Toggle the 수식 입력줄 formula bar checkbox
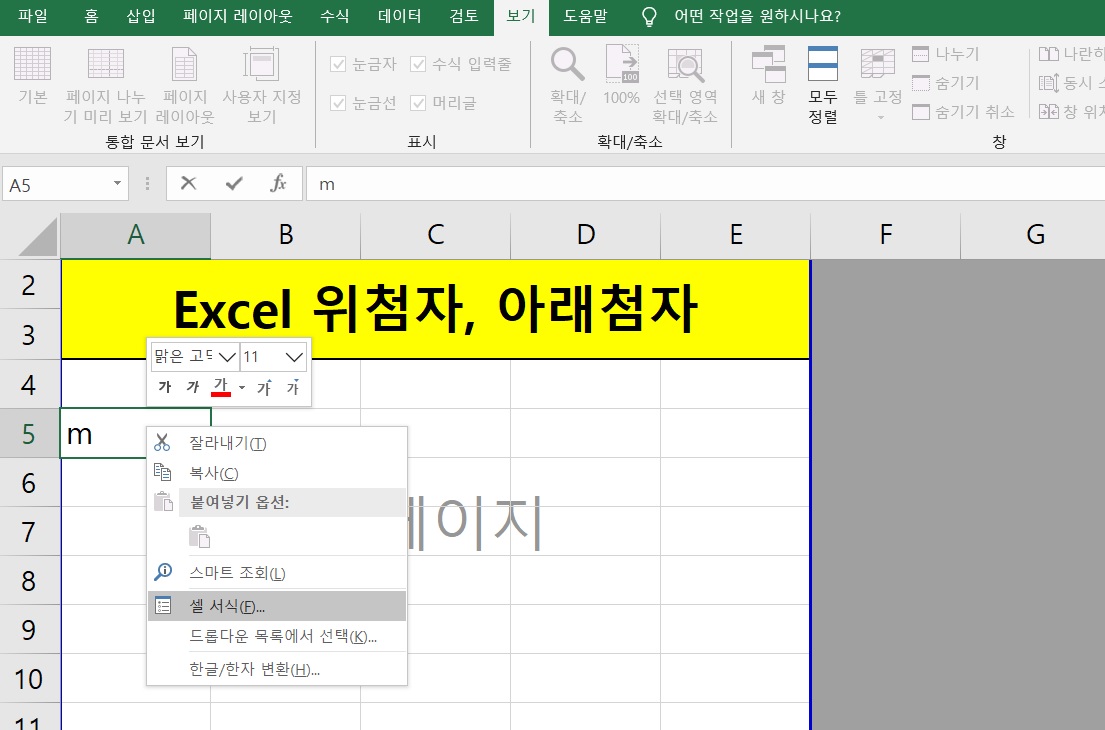Image resolution: width=1105 pixels, height=730 pixels. 418,64
